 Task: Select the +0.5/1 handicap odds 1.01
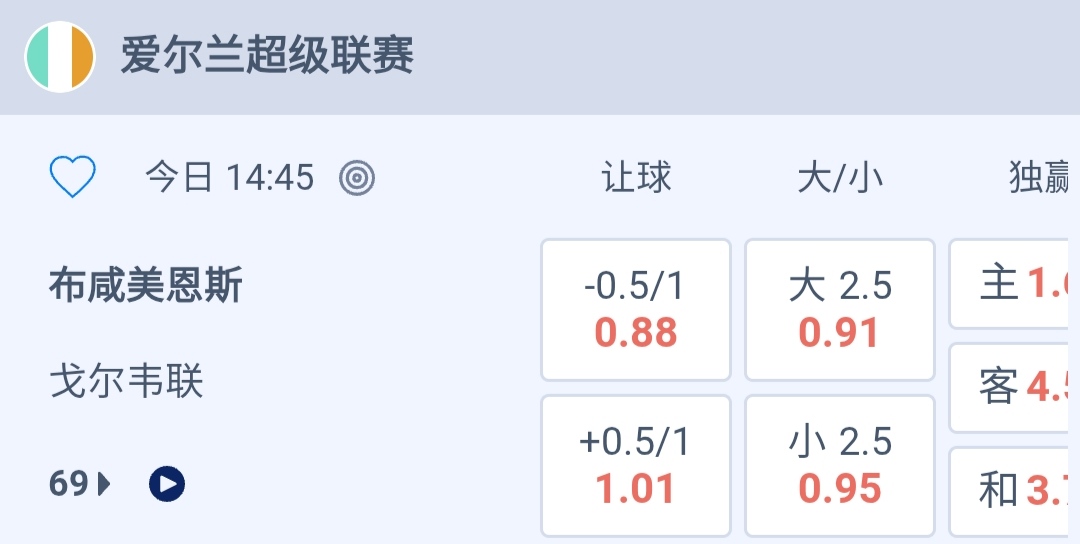coord(636,466)
